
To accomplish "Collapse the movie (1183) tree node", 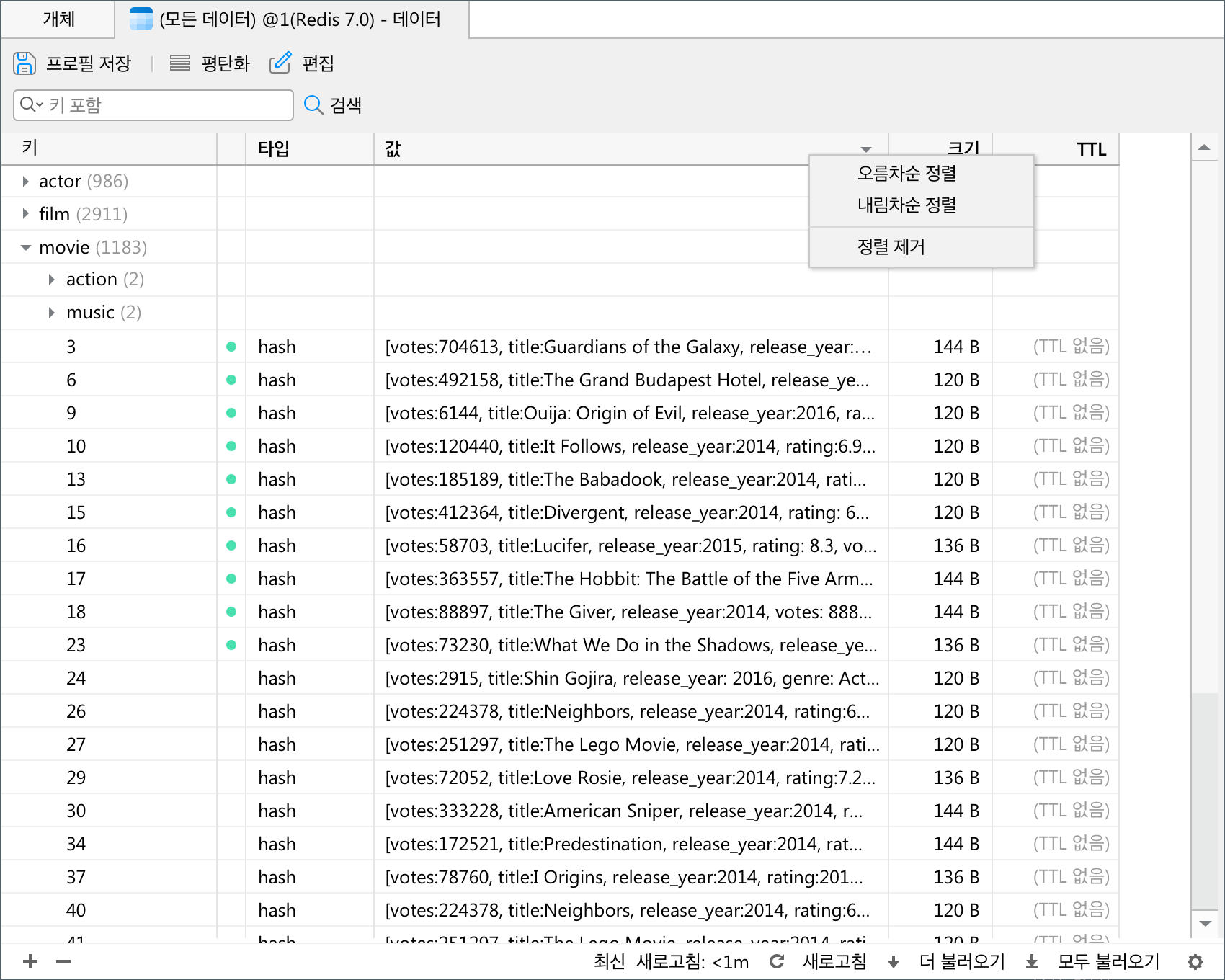I will [x=26, y=247].
